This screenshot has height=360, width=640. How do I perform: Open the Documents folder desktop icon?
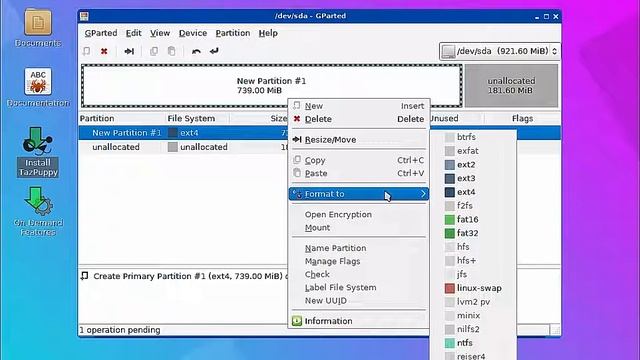(x=38, y=27)
